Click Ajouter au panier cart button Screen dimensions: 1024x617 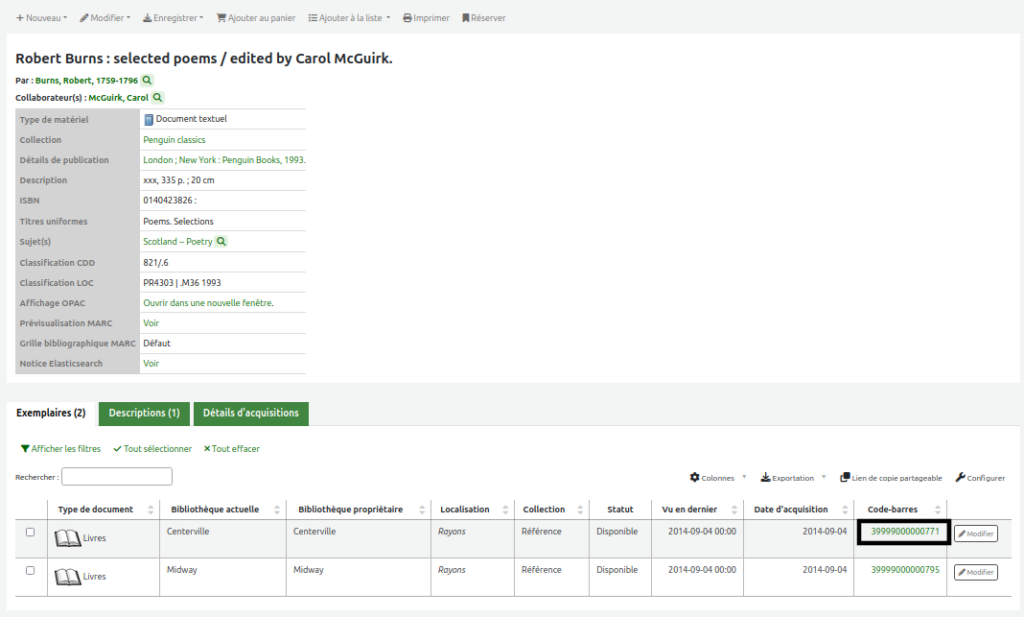tap(256, 18)
